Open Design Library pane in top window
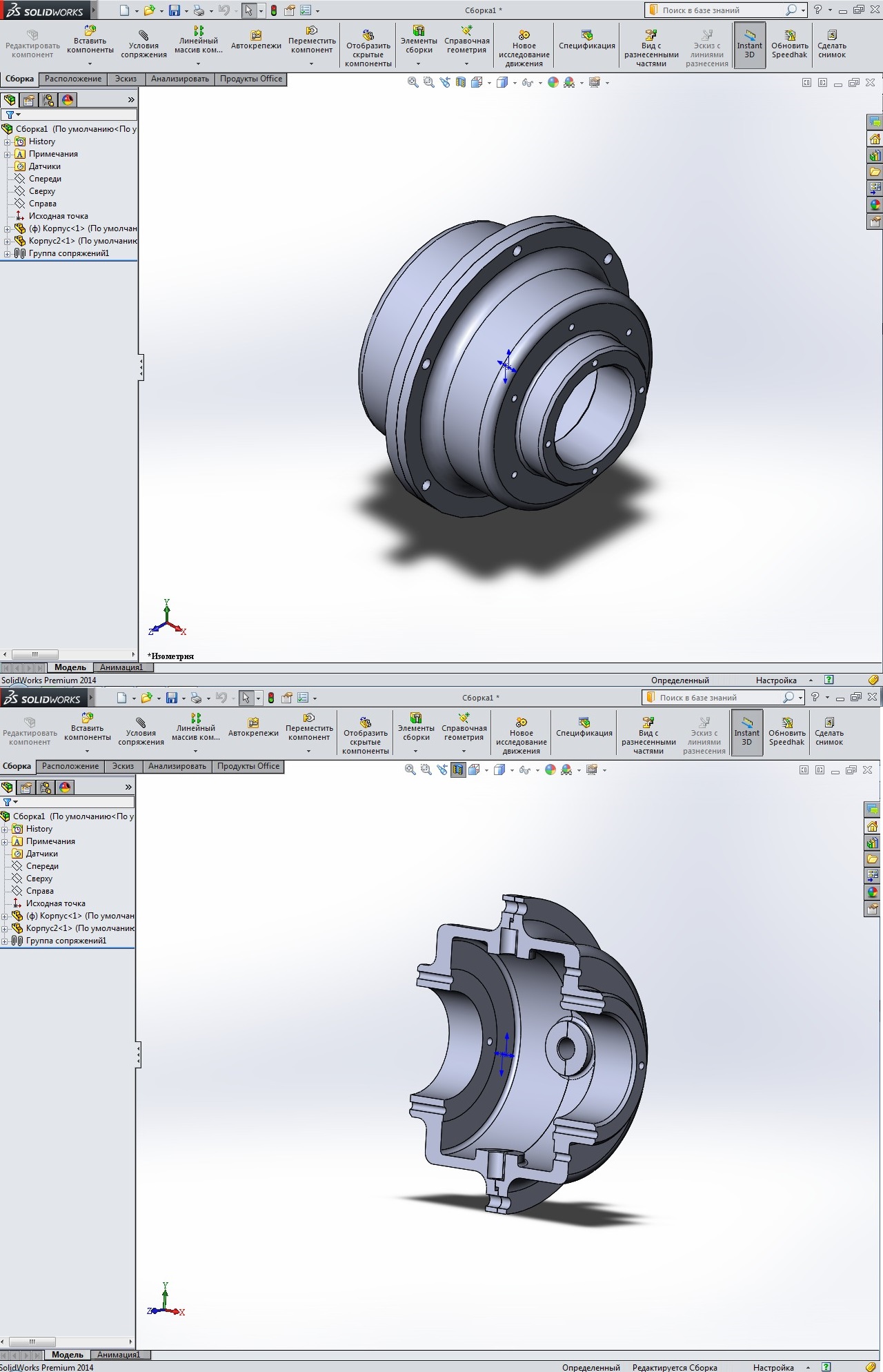883x1372 pixels. 875,155
